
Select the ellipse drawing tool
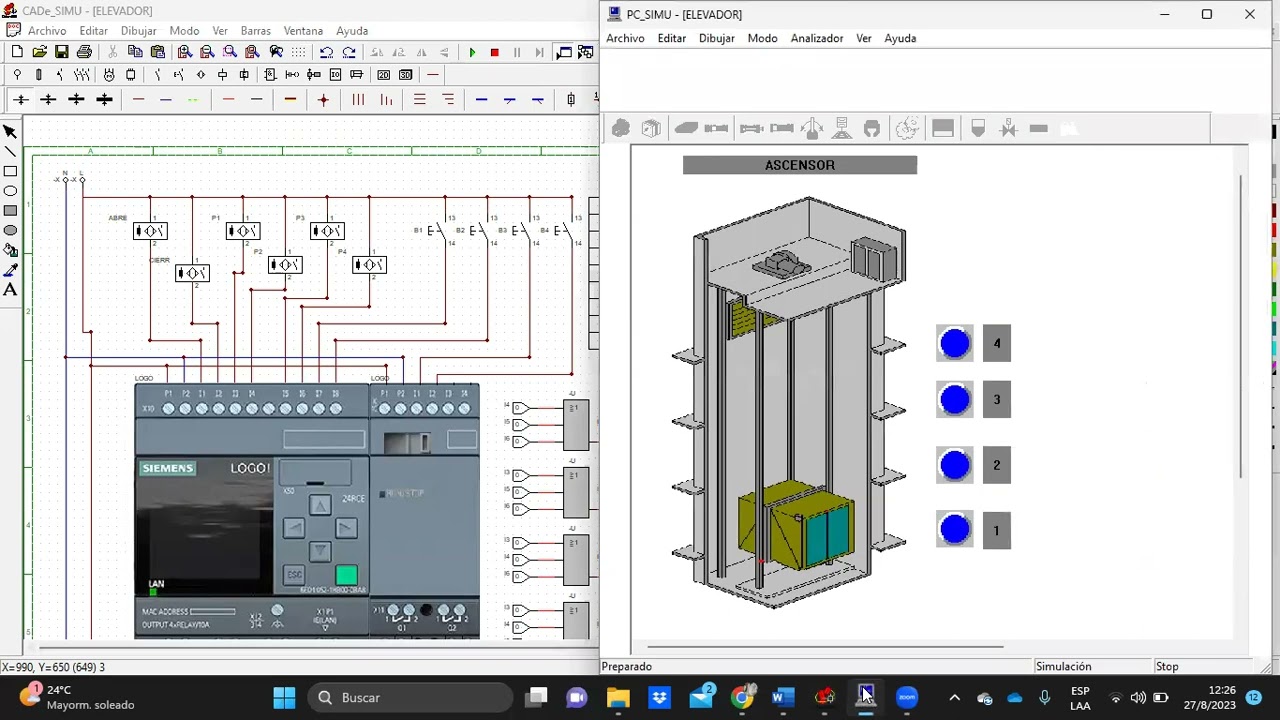(10, 191)
